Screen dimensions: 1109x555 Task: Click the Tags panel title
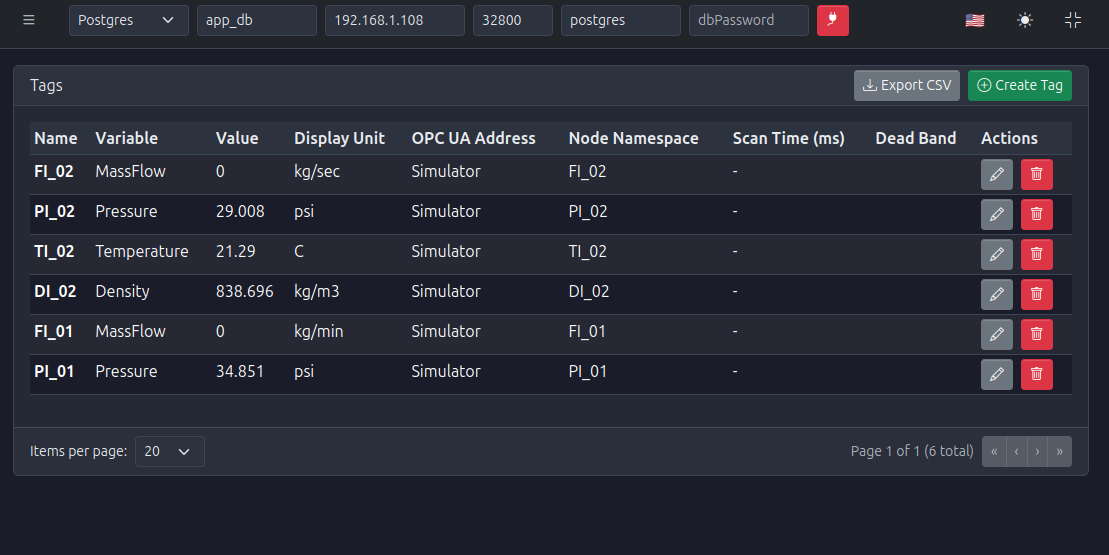[x=46, y=86]
